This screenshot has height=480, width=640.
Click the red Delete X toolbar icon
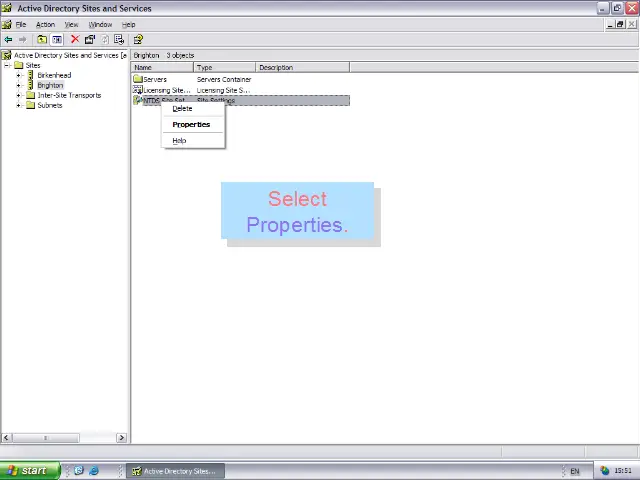click(75, 39)
